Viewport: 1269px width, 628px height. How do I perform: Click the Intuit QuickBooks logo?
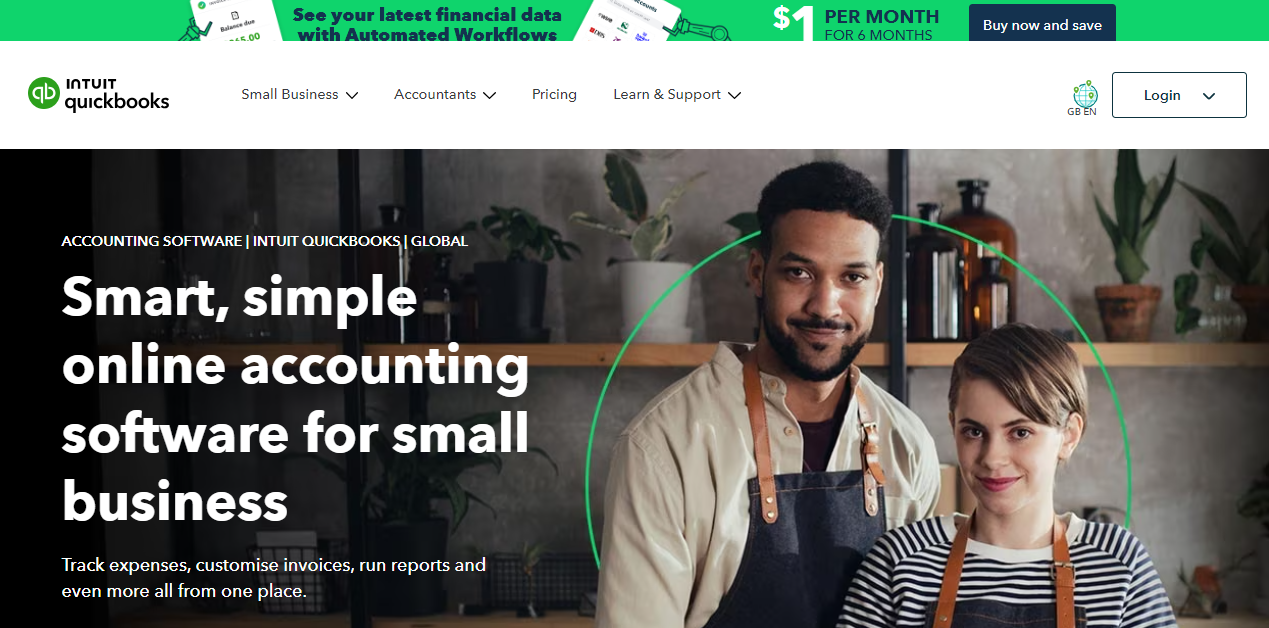(x=99, y=94)
